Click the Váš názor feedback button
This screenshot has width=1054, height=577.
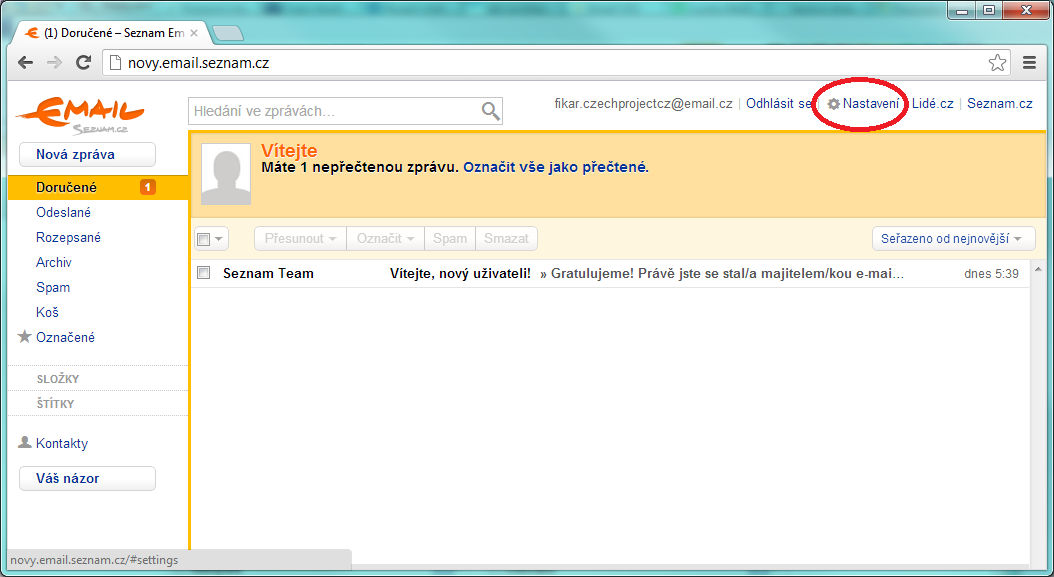coord(87,478)
